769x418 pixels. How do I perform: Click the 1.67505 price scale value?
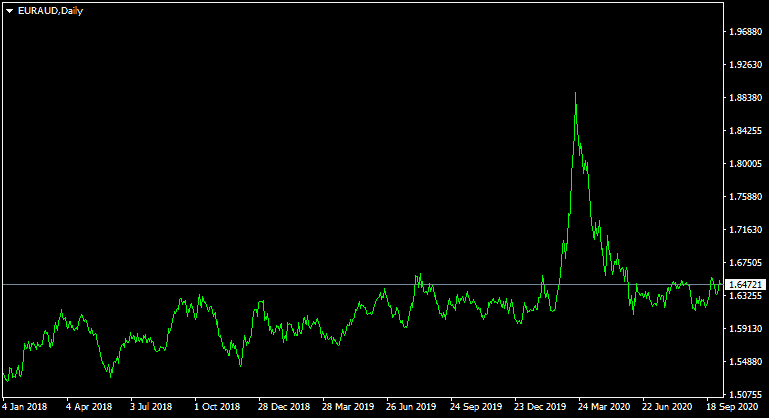(745, 263)
